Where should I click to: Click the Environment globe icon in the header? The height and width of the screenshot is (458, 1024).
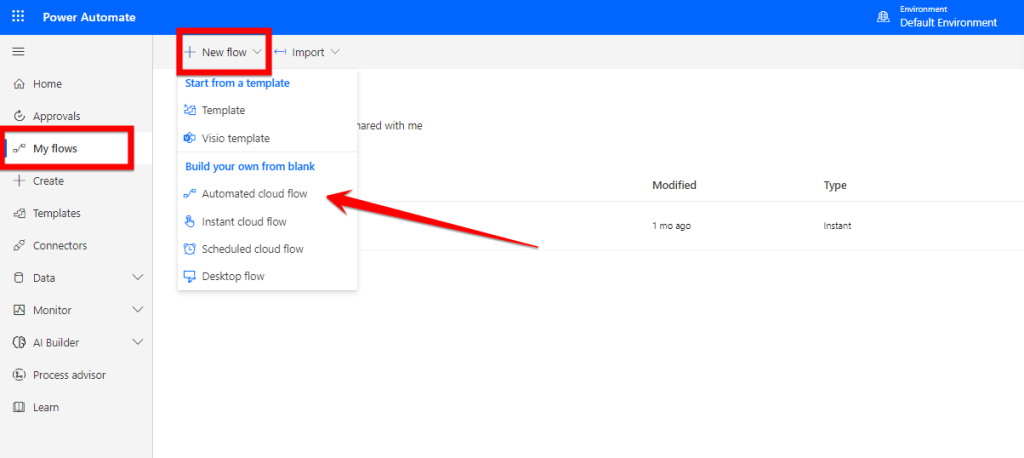(883, 18)
